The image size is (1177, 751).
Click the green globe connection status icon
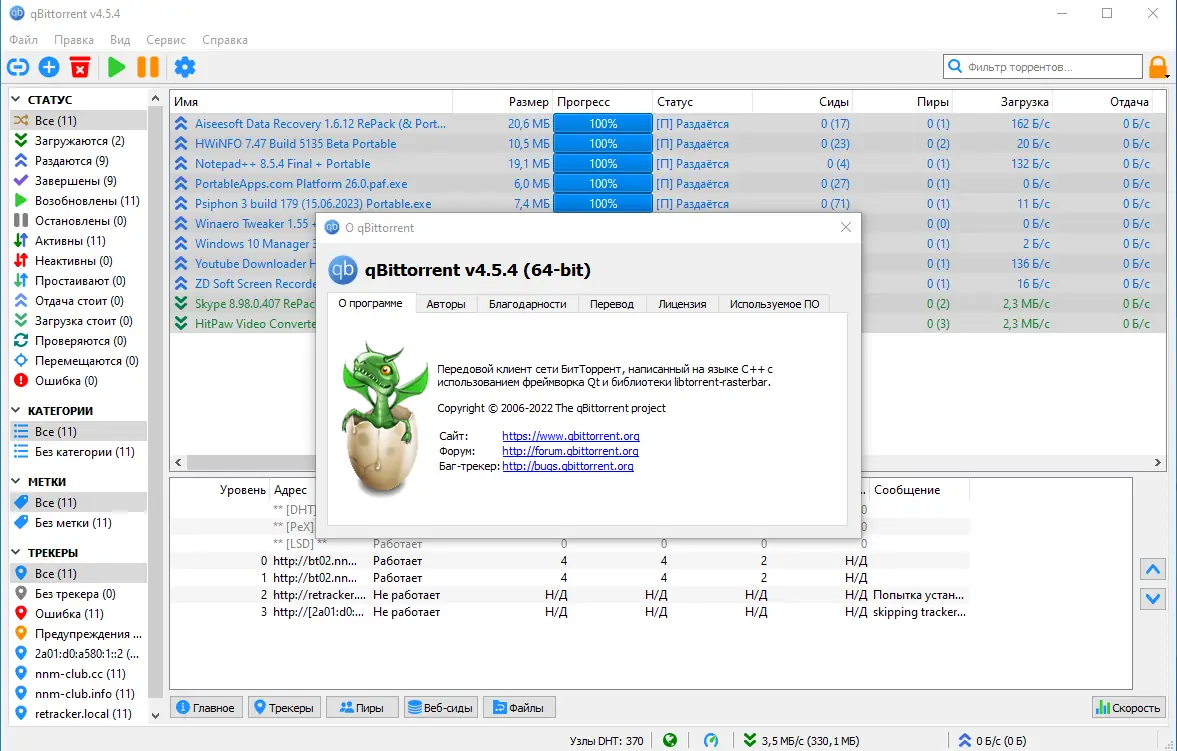[670, 740]
